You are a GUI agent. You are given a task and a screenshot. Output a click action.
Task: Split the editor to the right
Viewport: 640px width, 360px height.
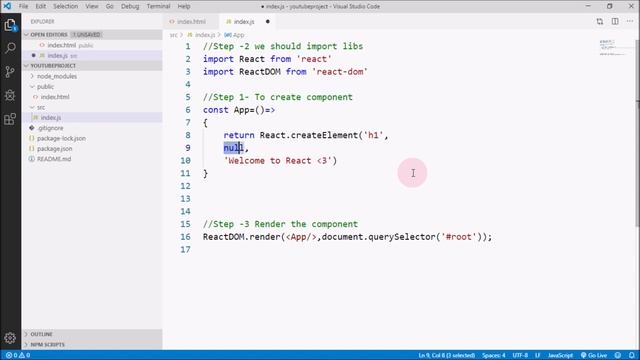pos(615,22)
